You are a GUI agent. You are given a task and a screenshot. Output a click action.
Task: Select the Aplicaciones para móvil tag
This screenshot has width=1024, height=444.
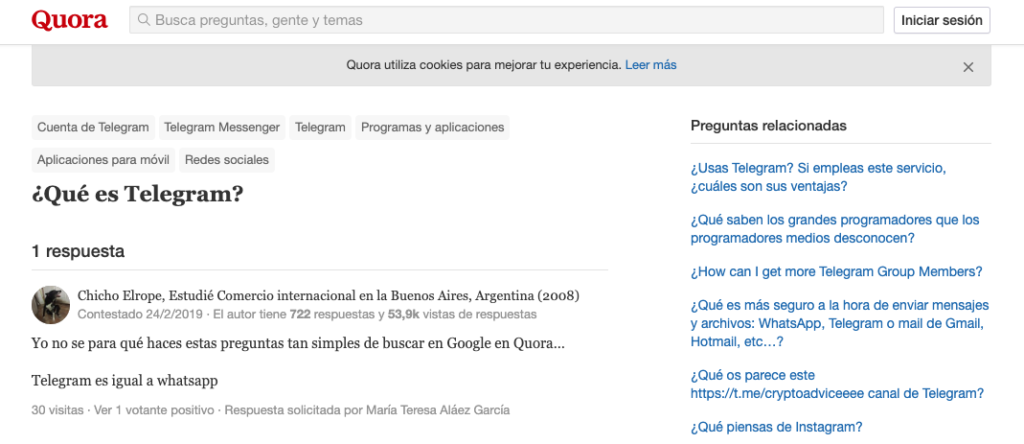pyautogui.click(x=103, y=160)
